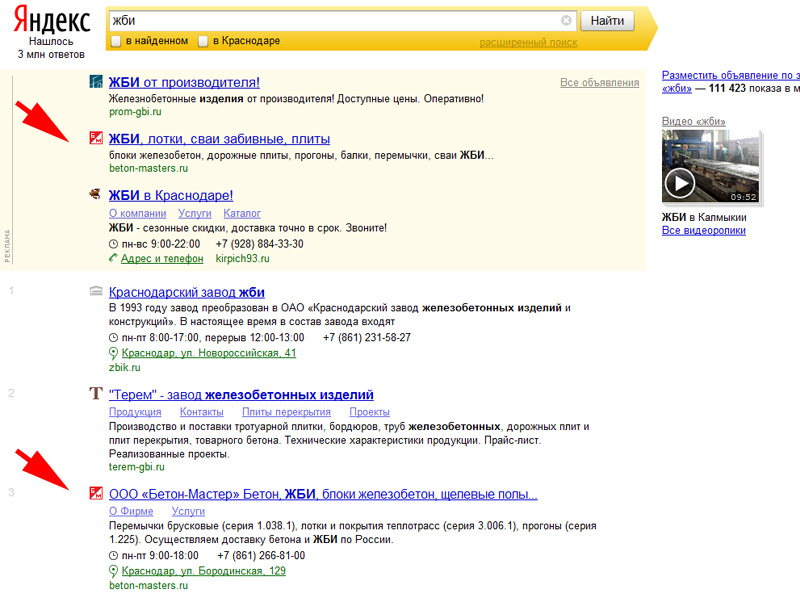
Task: Open О Фирме sitelink
Action: (131, 511)
